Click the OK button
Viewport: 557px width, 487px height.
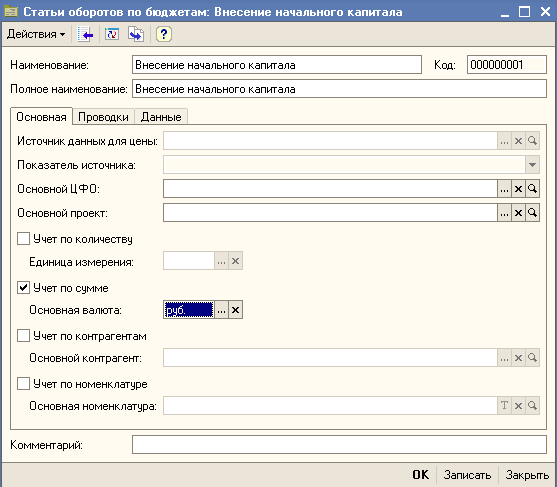(421, 475)
